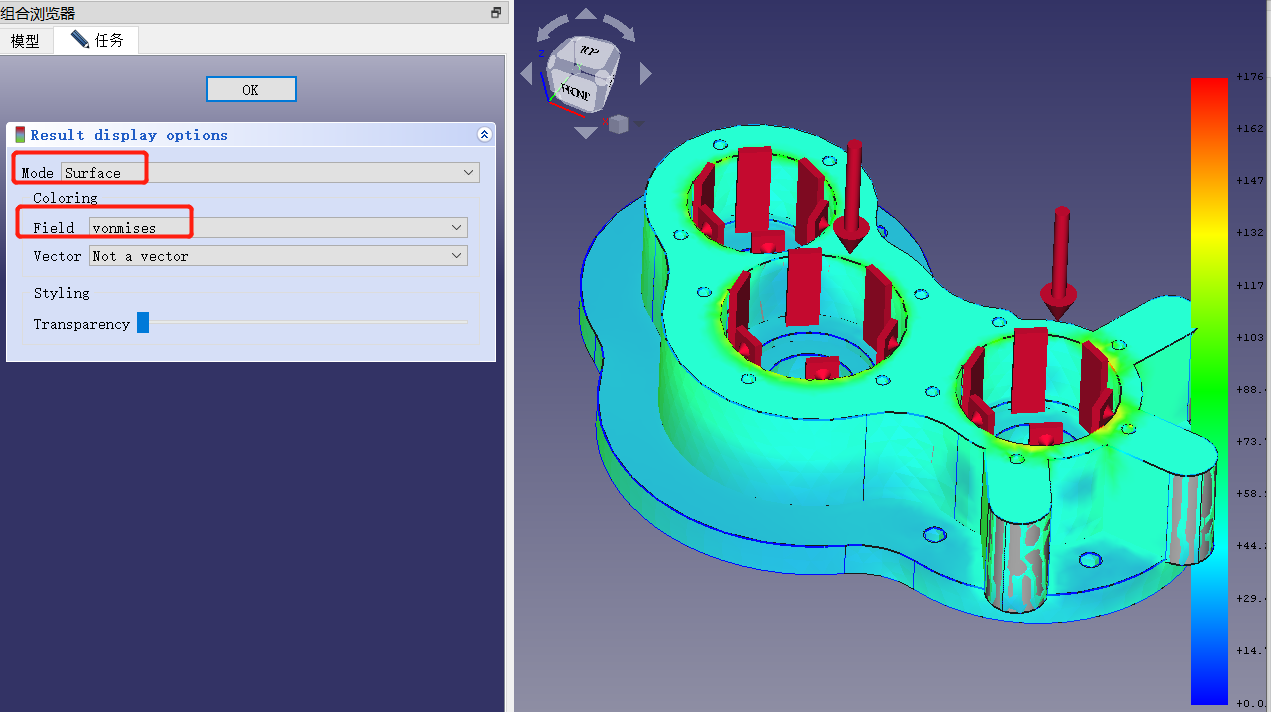Click the pencil icon on the 任务 tab
1271x712 pixels.
tap(79, 40)
